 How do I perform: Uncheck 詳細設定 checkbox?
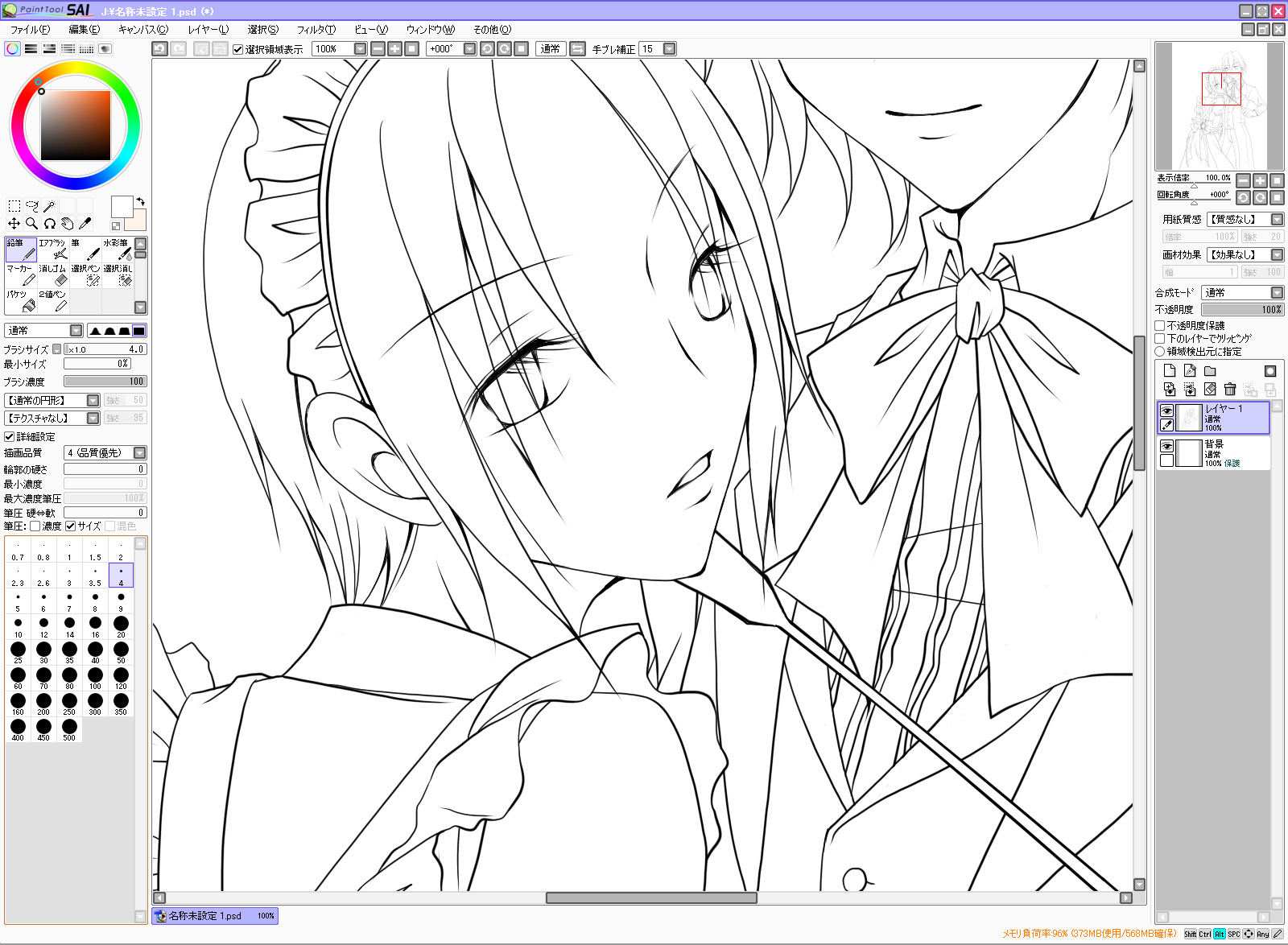coord(10,436)
